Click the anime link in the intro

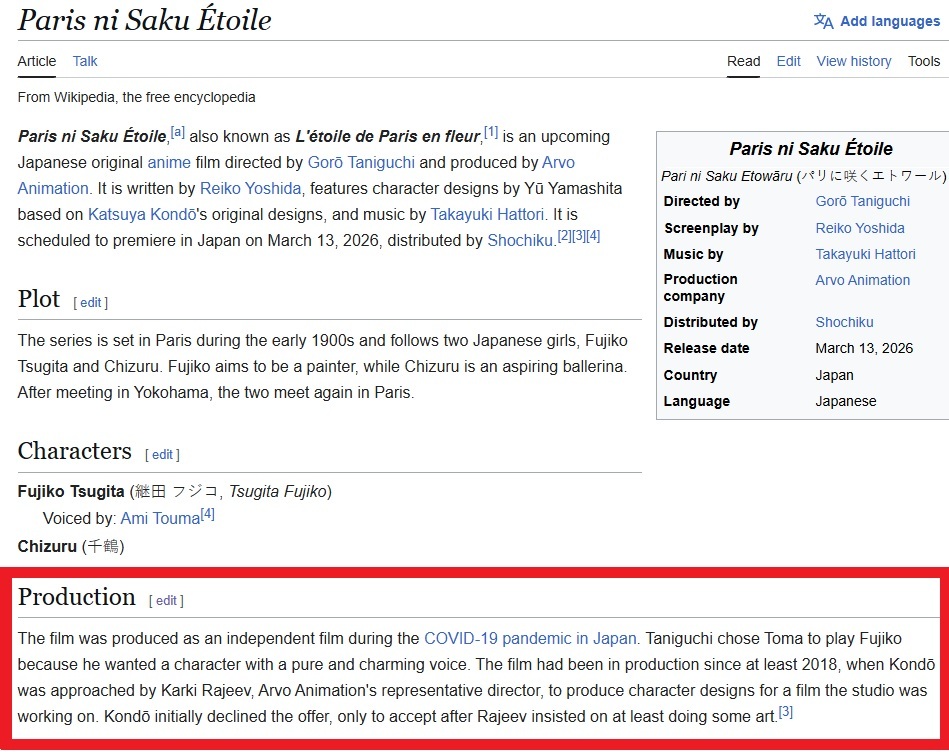coord(168,162)
